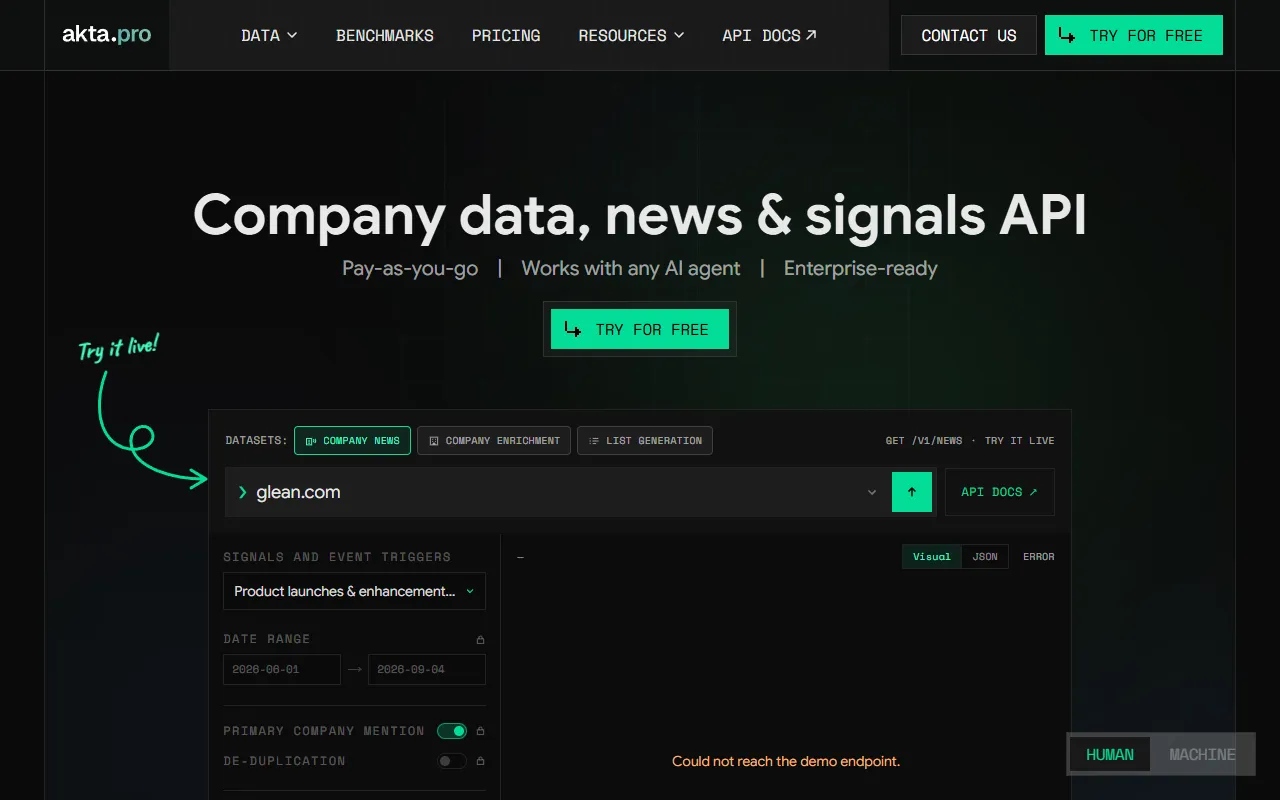Click the lock icon beside Date Range
Image resolution: width=1280 pixels, height=800 pixels.
[x=480, y=640]
